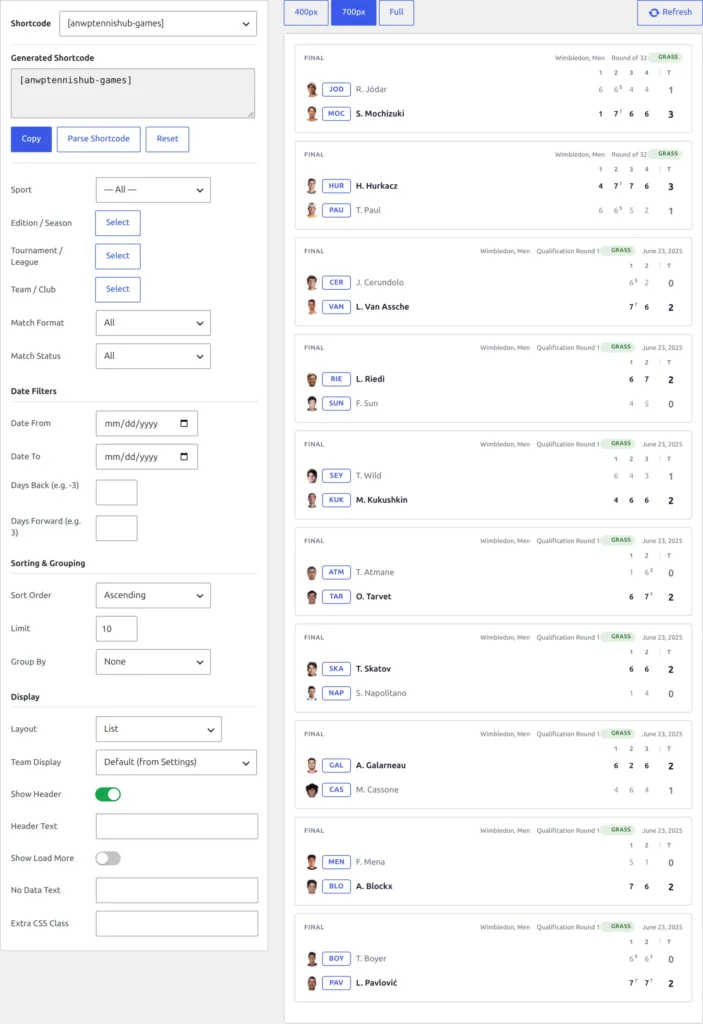Toggle the Show Header switch off
Viewport: 703px width, 1024px height.
point(108,794)
